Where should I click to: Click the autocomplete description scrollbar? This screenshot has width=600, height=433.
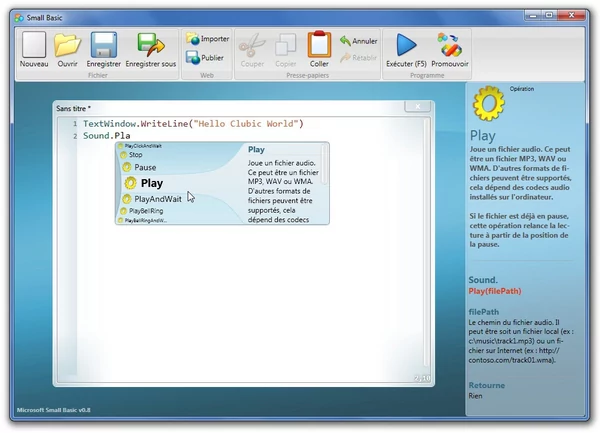[x=324, y=164]
